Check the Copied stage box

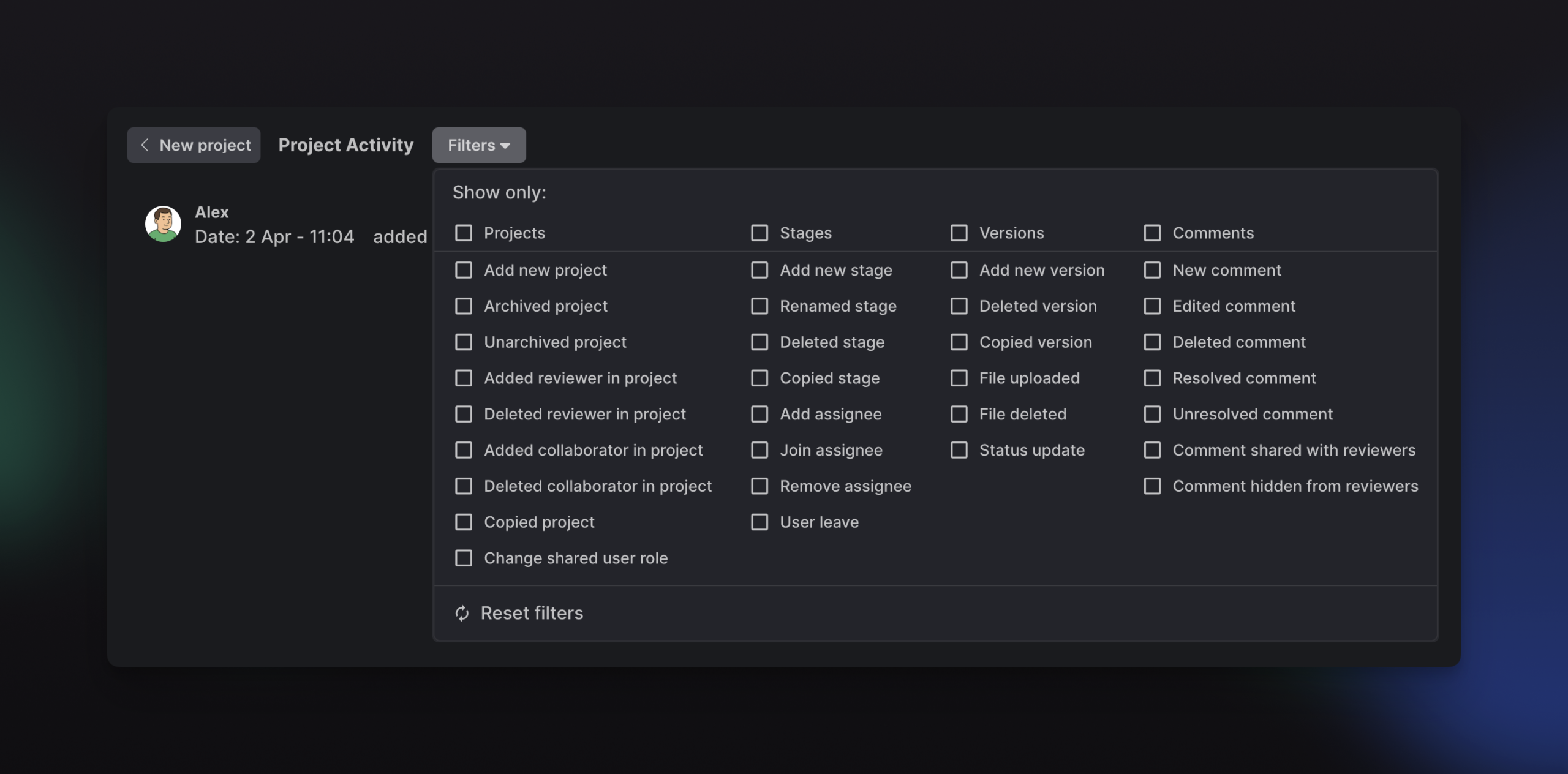tap(759, 378)
